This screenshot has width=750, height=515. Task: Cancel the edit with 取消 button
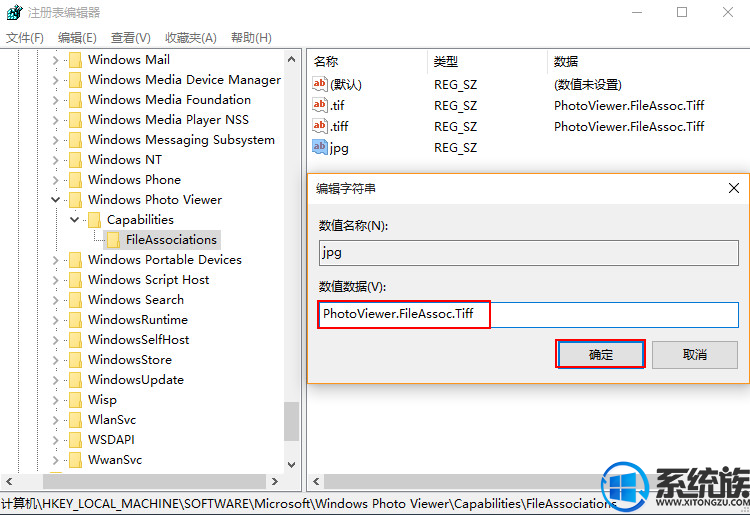point(695,354)
